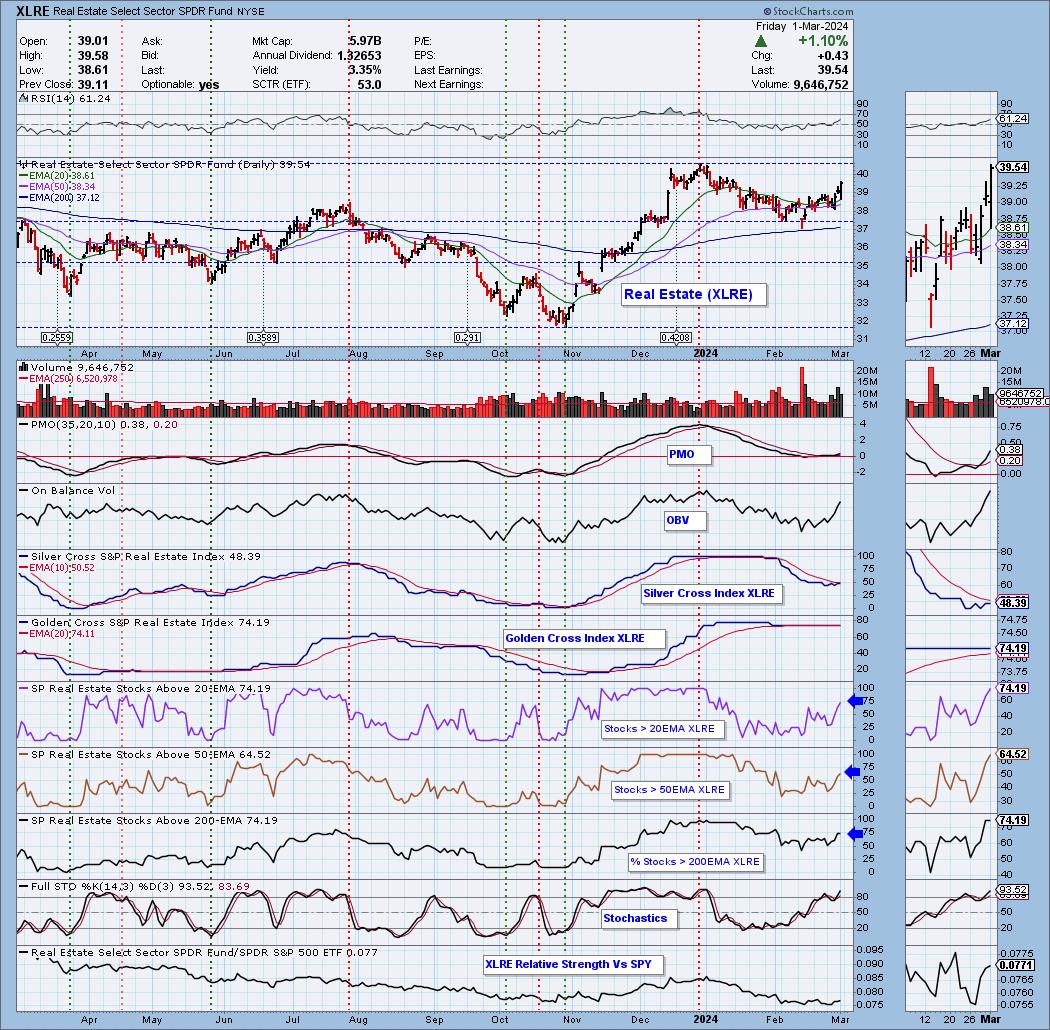
Task: Click the 0.4208 label near 2024
Action: click(676, 338)
